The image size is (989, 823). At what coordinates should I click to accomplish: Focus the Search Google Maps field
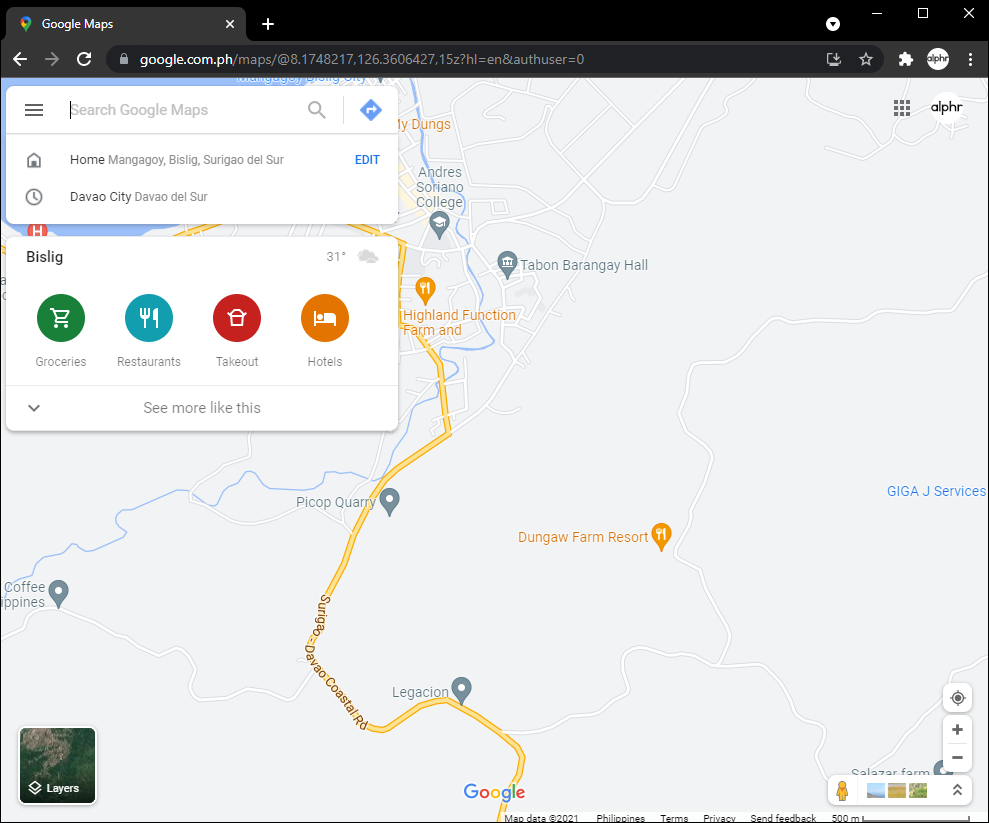pyautogui.click(x=186, y=110)
